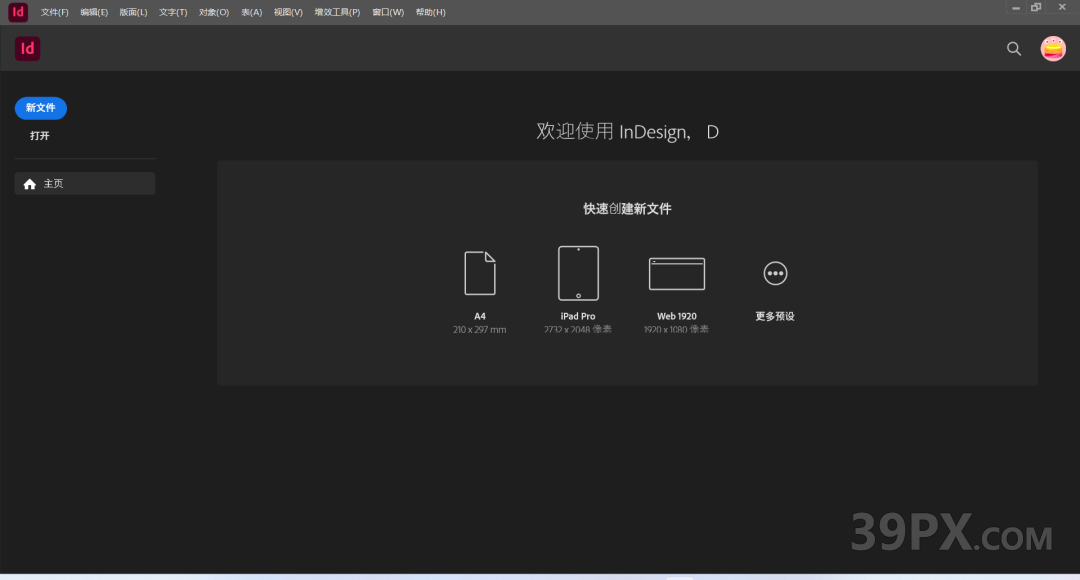Click the blue 新文件 button
The image size is (1080, 580).
41,108
